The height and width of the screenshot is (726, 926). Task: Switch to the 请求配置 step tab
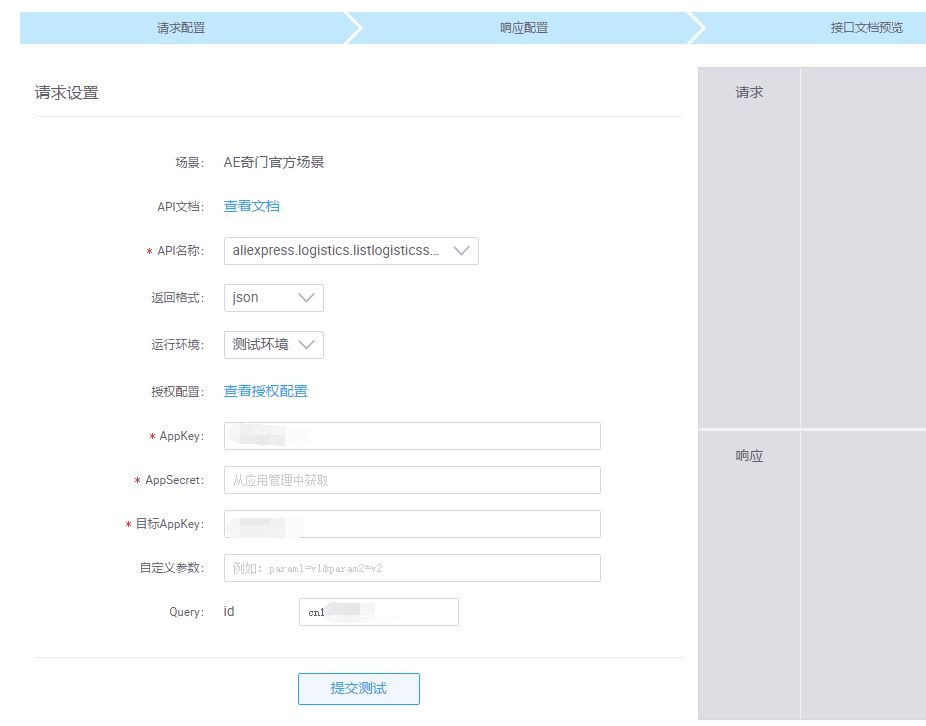click(181, 28)
